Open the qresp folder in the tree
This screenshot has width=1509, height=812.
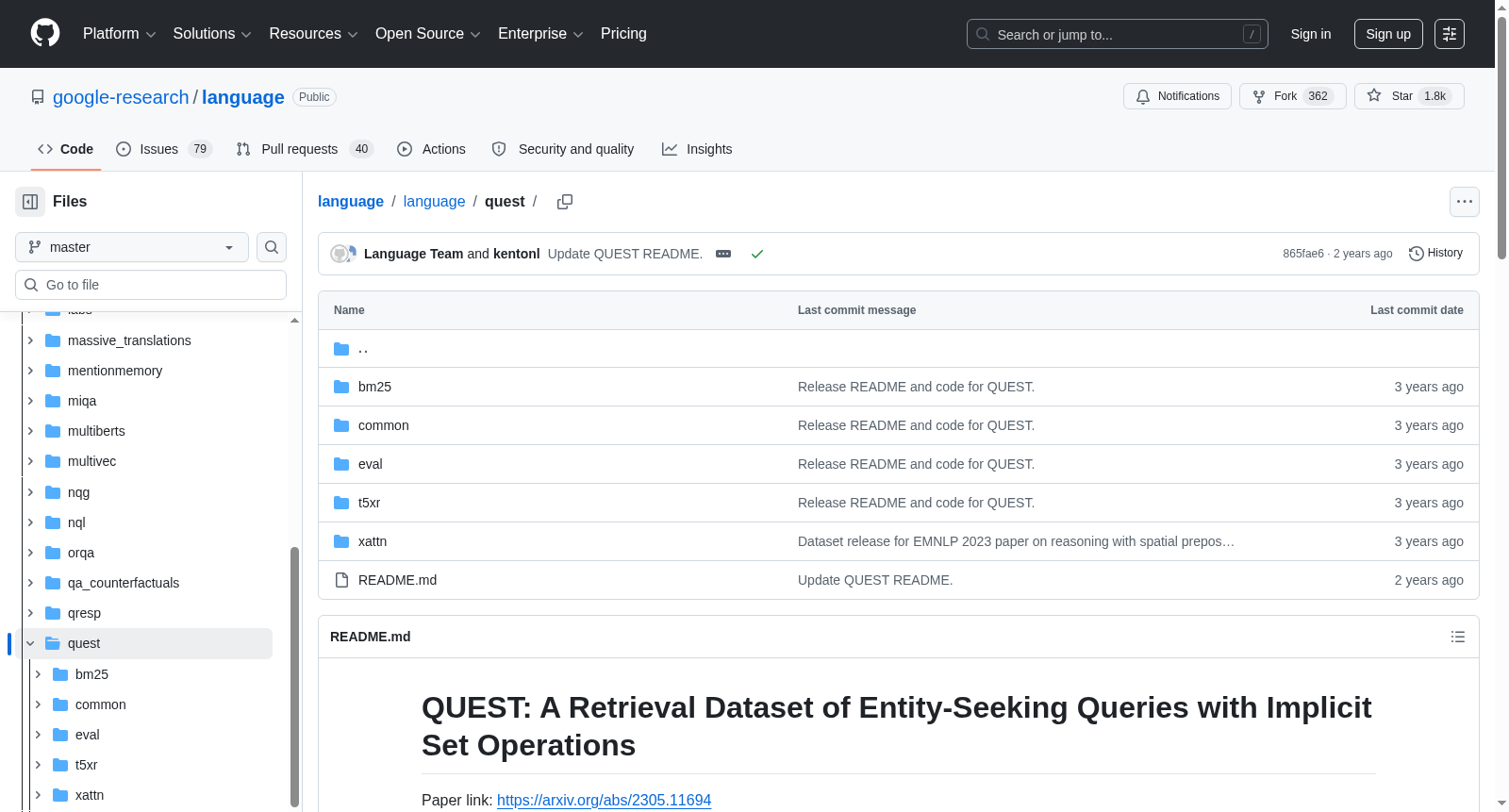pos(84,613)
